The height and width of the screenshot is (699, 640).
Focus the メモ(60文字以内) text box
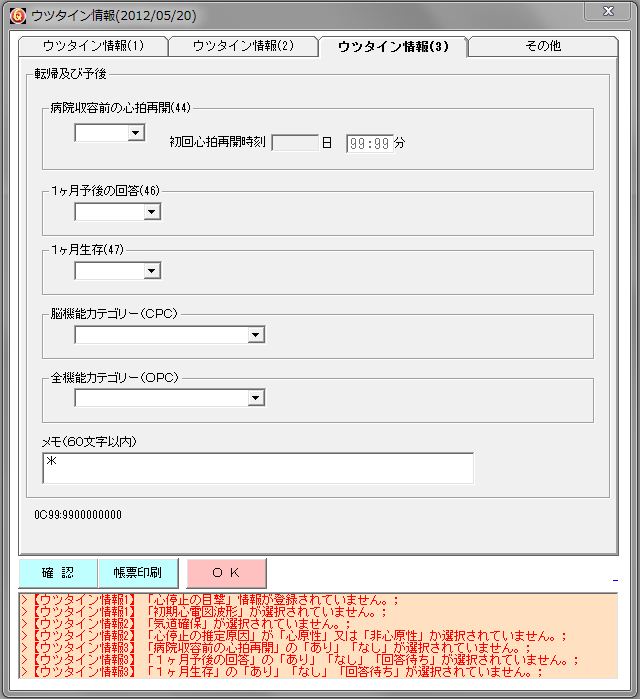(x=258, y=468)
